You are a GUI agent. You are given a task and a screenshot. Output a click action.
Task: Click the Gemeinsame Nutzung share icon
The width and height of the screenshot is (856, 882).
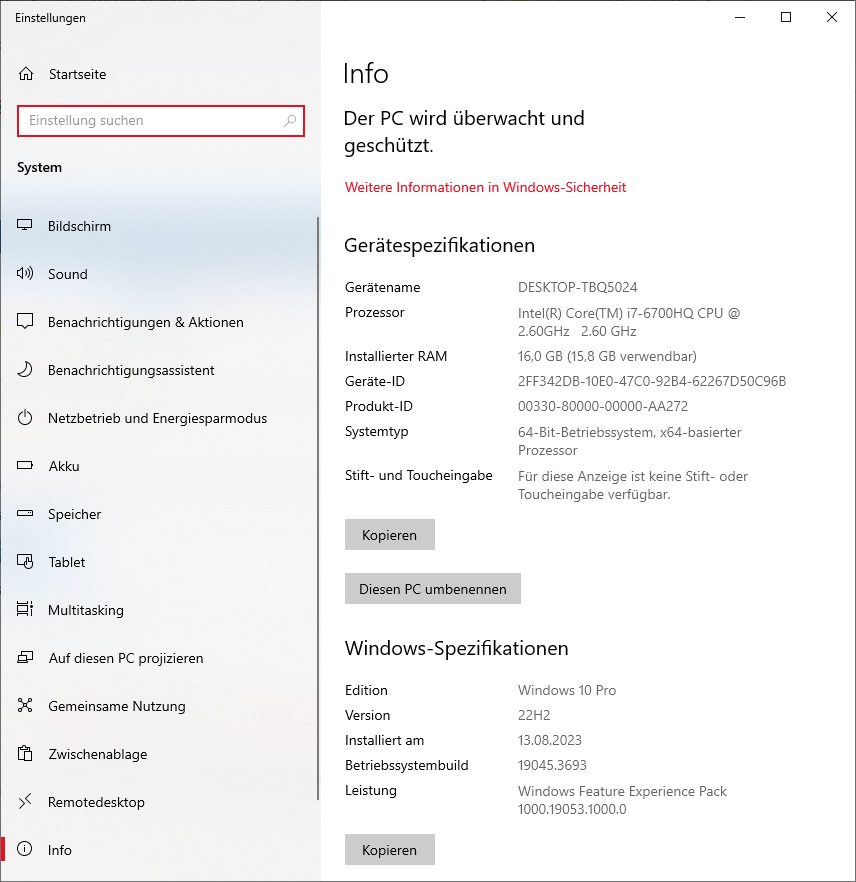point(25,705)
